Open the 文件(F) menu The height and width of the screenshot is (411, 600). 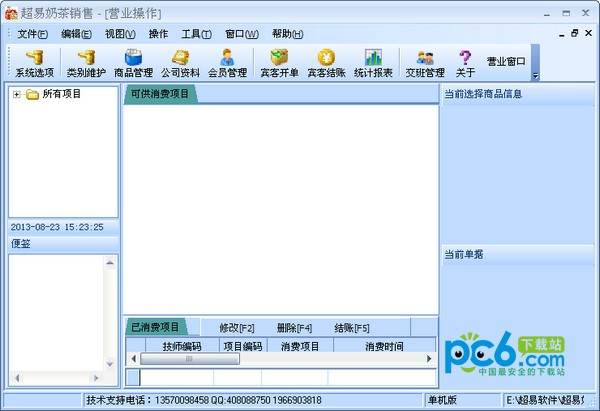click(32, 34)
